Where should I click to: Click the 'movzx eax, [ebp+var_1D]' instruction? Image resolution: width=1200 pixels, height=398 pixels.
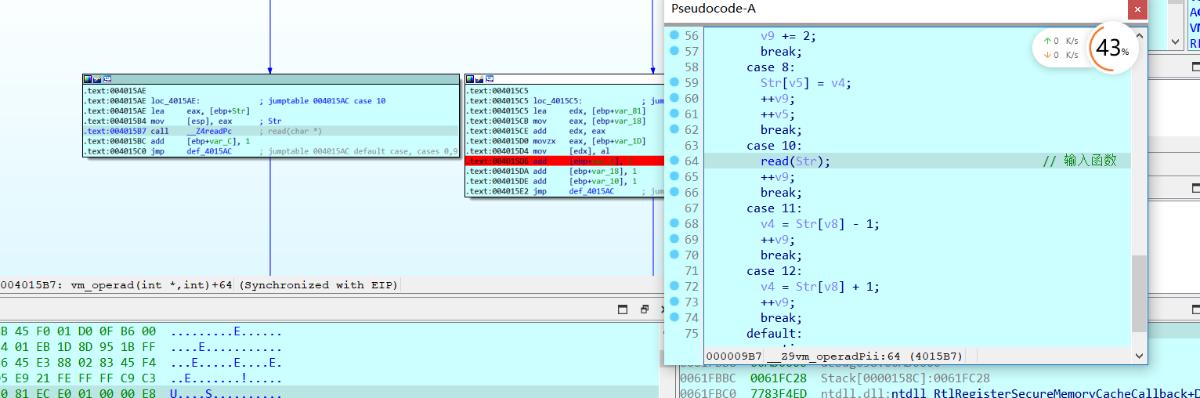pyautogui.click(x=590, y=141)
